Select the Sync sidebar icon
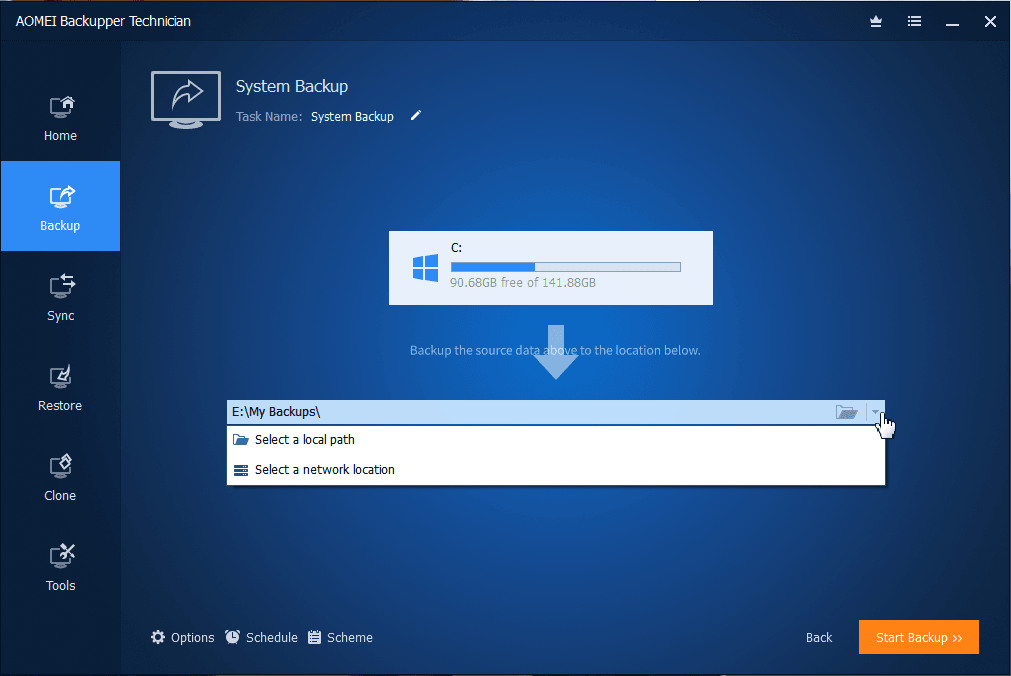This screenshot has width=1011, height=676. (61, 286)
